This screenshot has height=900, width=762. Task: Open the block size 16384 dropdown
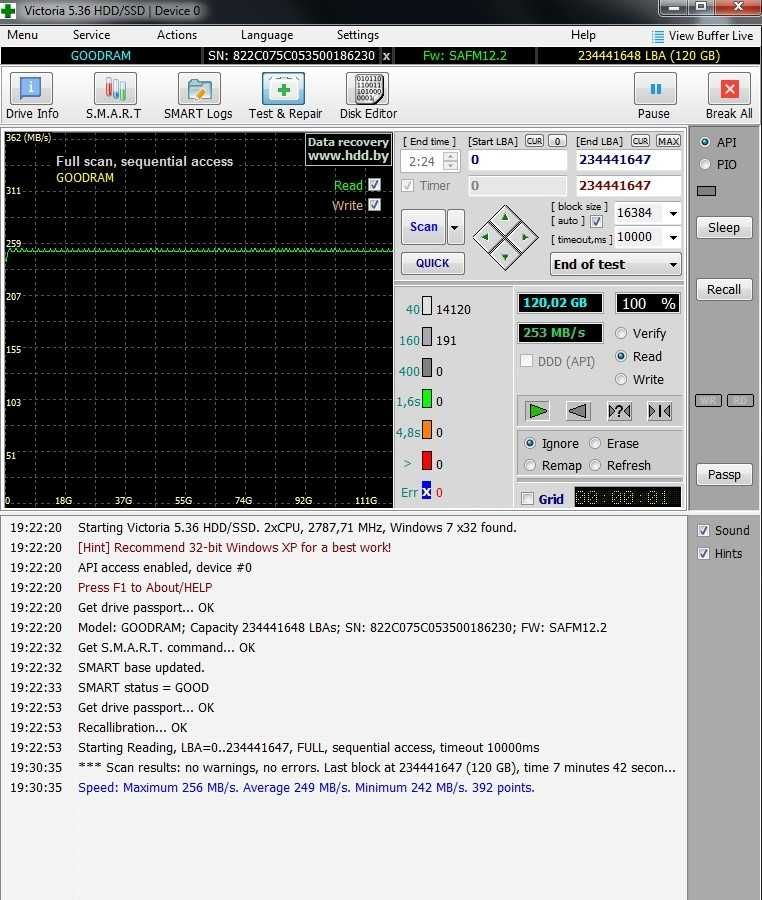pos(673,214)
